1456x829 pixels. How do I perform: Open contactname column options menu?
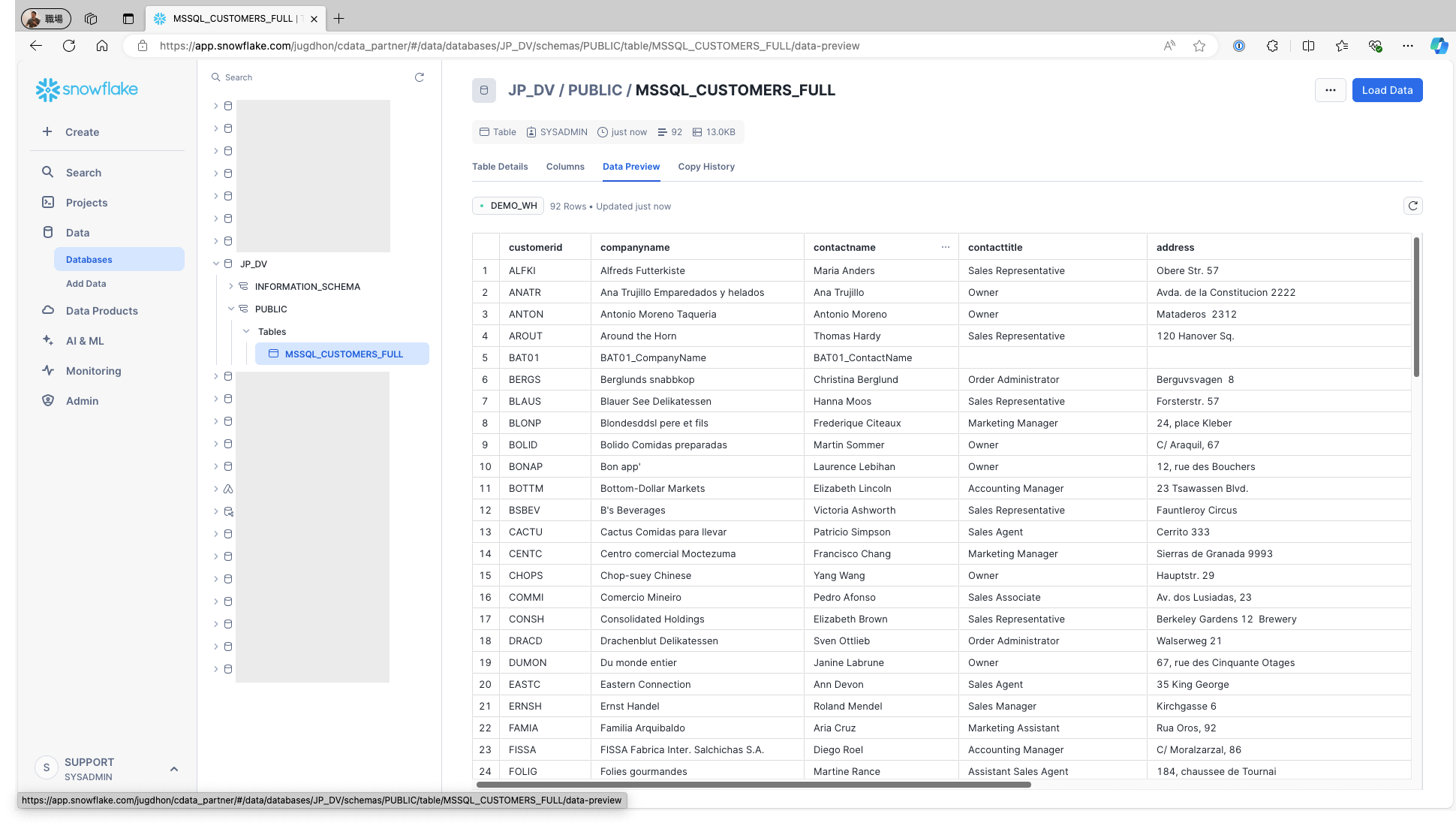click(945, 247)
